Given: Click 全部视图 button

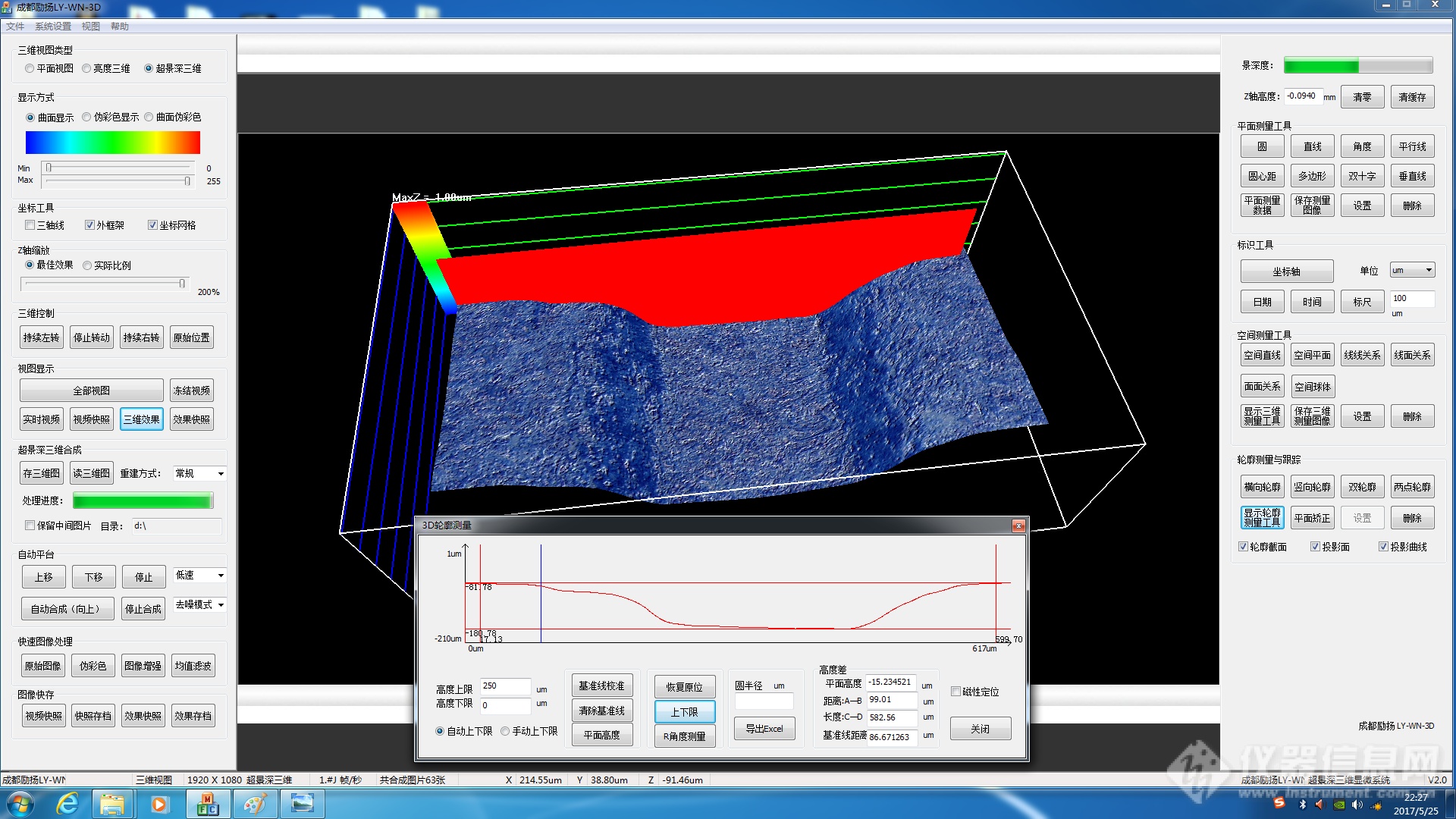Looking at the screenshot, I should (92, 391).
